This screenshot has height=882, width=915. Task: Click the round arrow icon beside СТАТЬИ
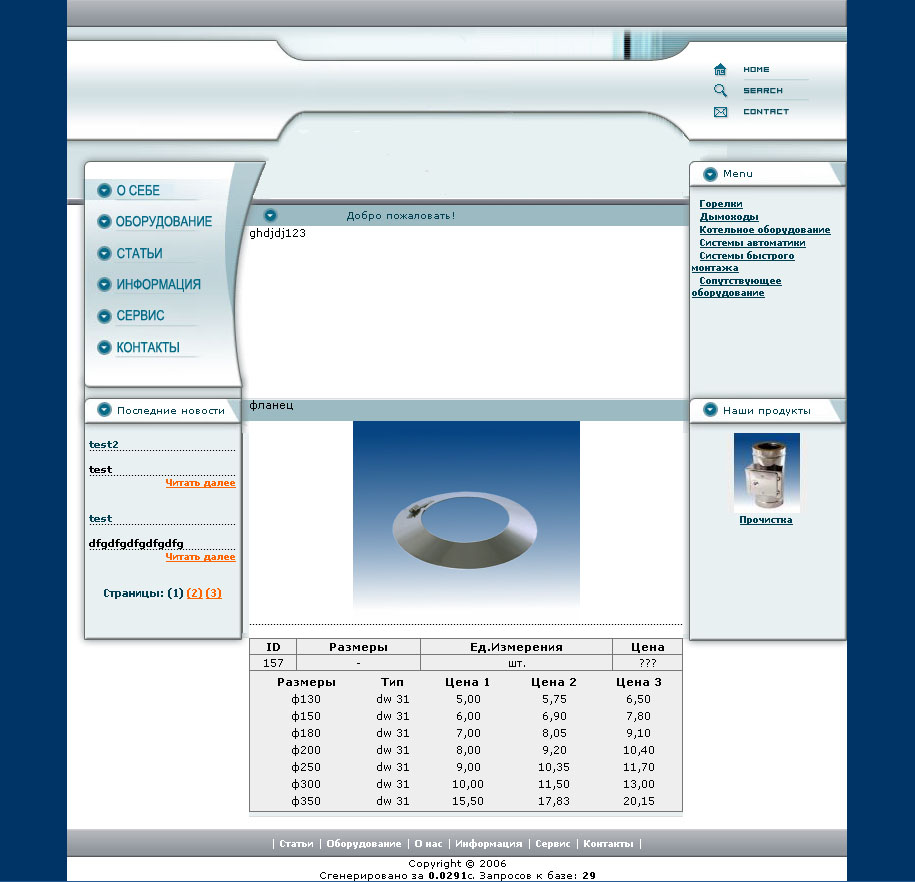104,253
